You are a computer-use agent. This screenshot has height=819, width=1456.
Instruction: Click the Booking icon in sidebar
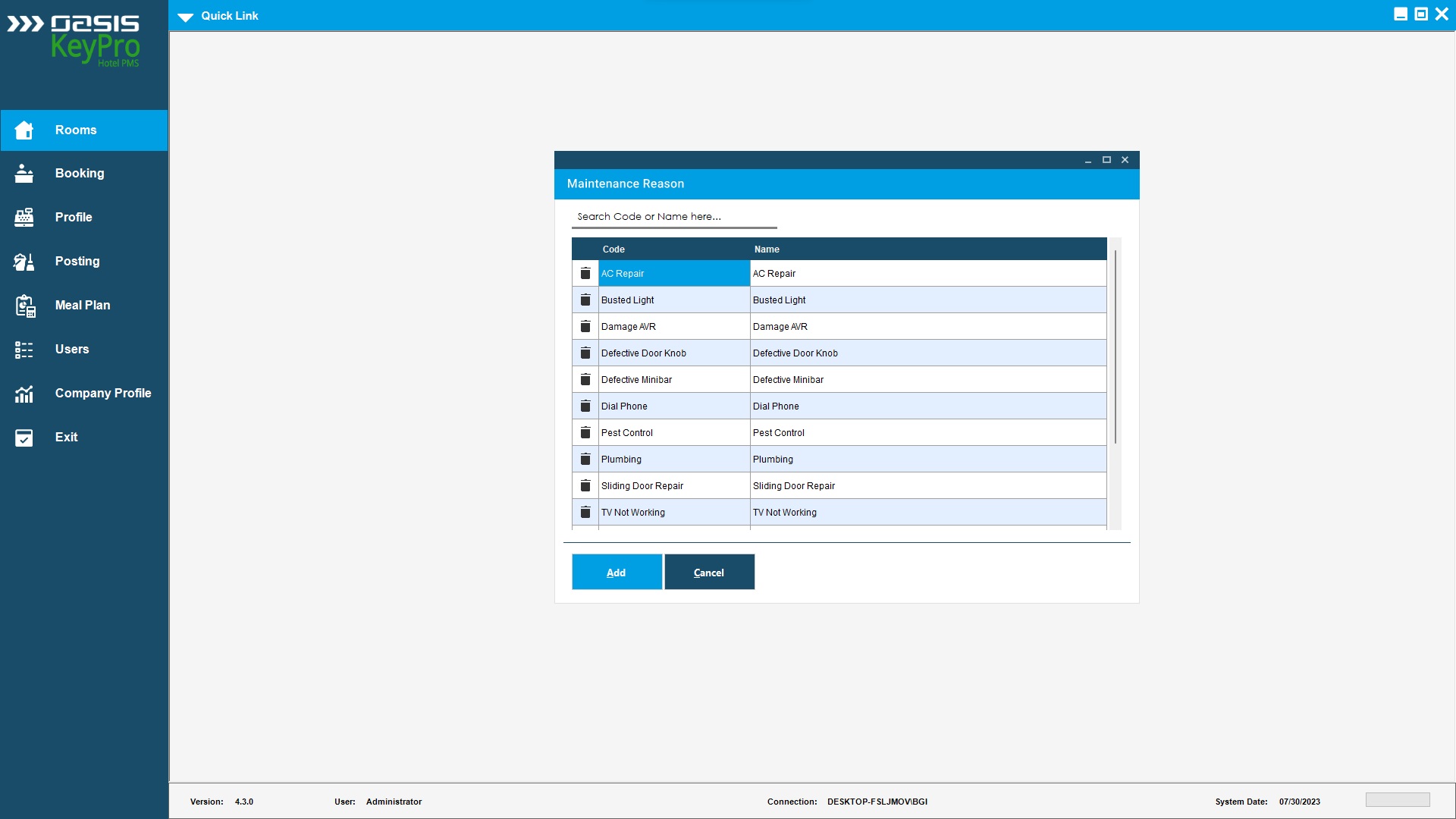pyautogui.click(x=24, y=174)
